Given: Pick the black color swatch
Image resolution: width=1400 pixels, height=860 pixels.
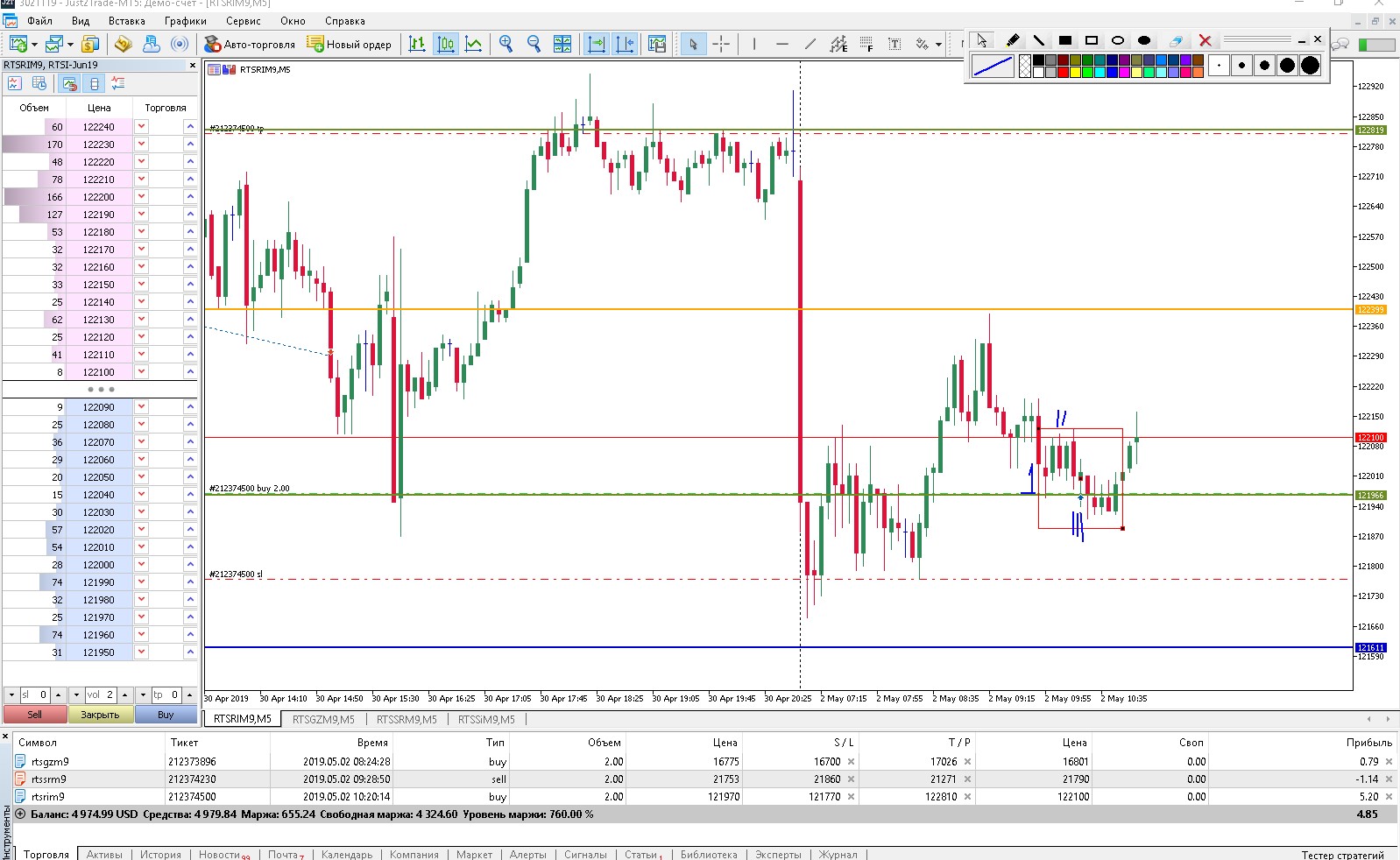Looking at the screenshot, I should pos(1038,60).
